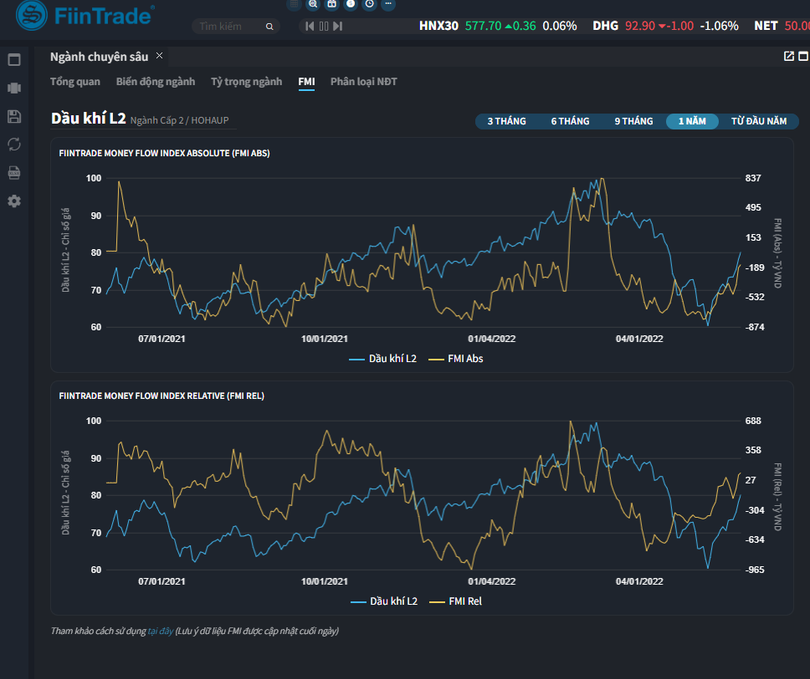Select the TỪ ĐẦU NĂM time range

(x=758, y=121)
